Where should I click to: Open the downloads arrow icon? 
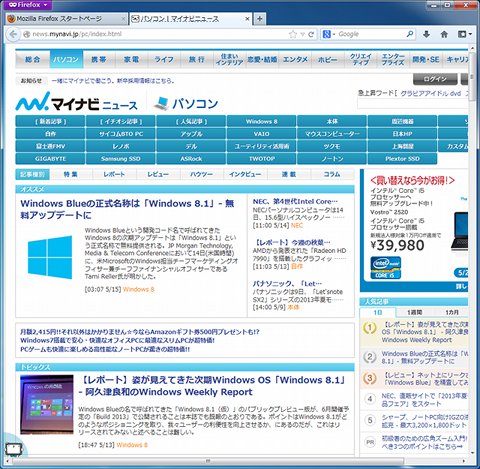pyautogui.click(x=426, y=34)
